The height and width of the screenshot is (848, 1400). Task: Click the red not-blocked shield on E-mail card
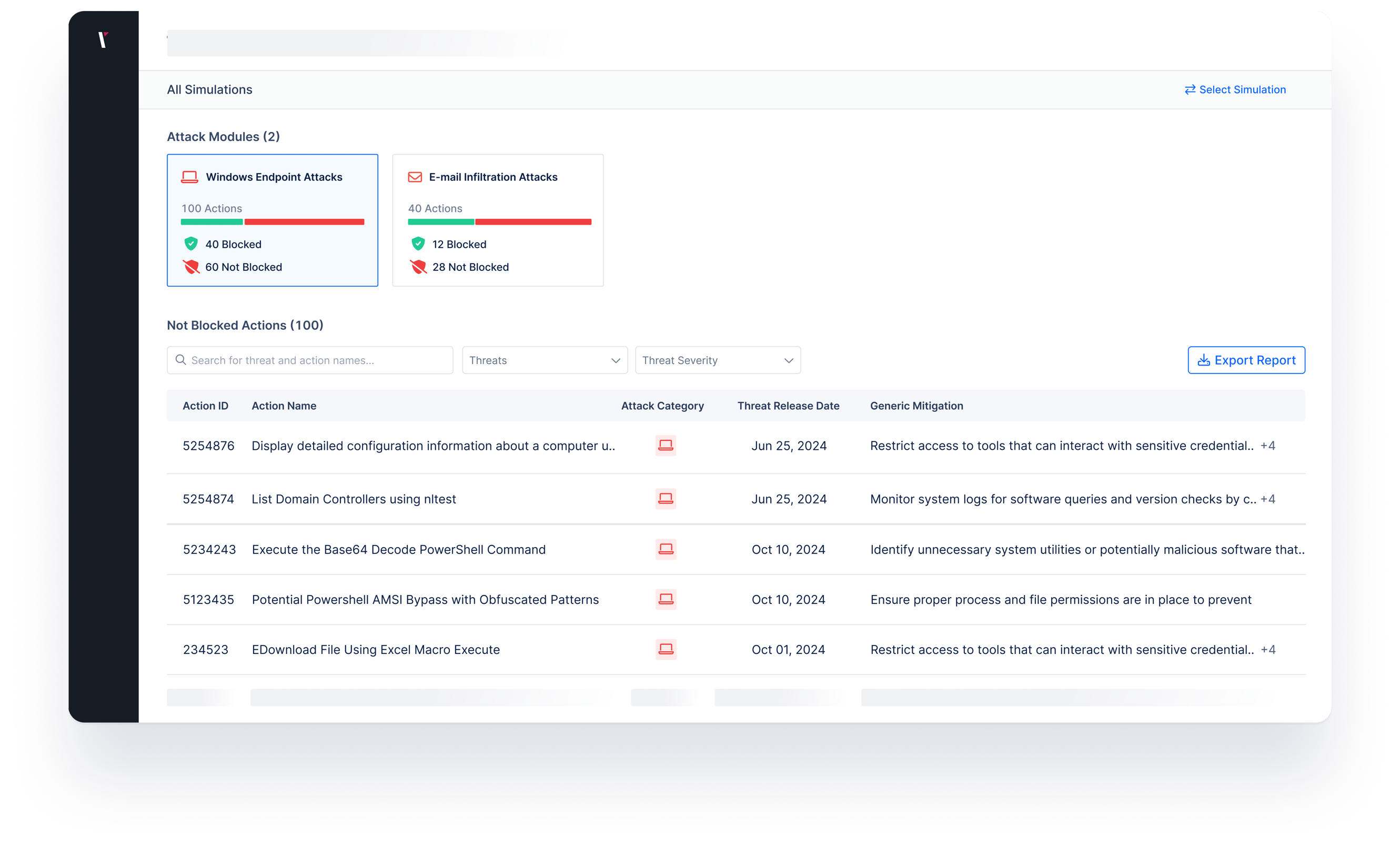pos(419,266)
